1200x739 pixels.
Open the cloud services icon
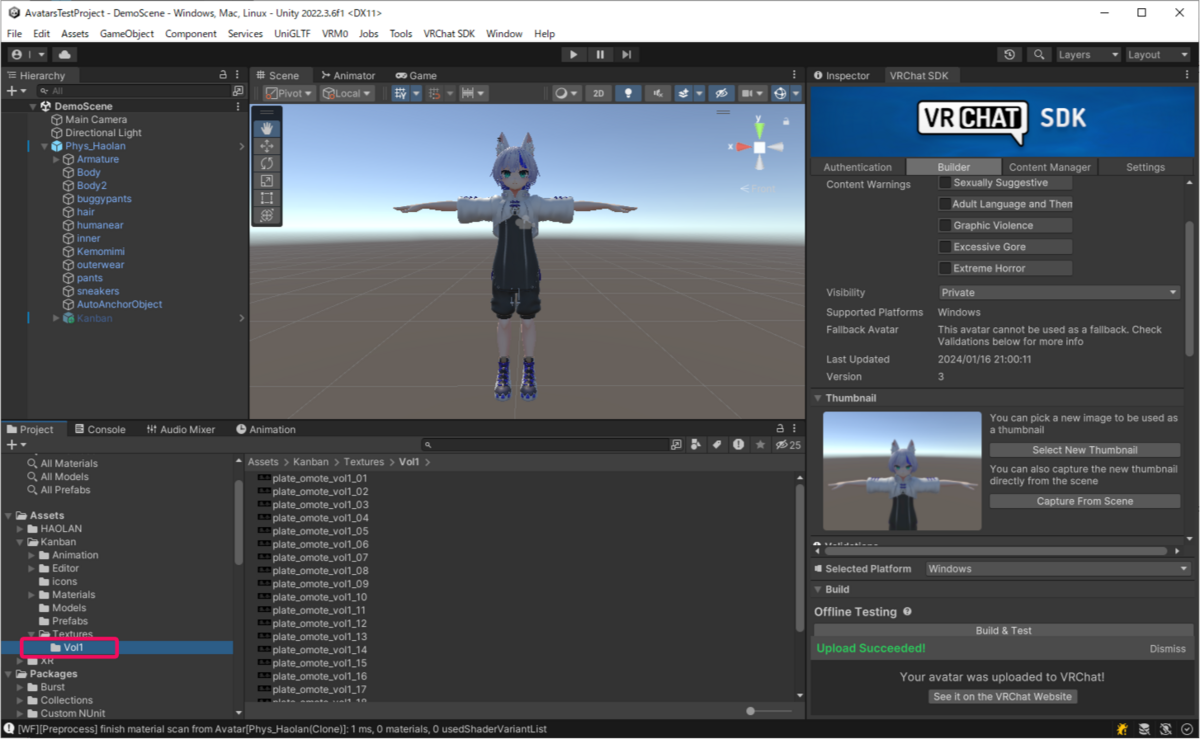(65, 55)
